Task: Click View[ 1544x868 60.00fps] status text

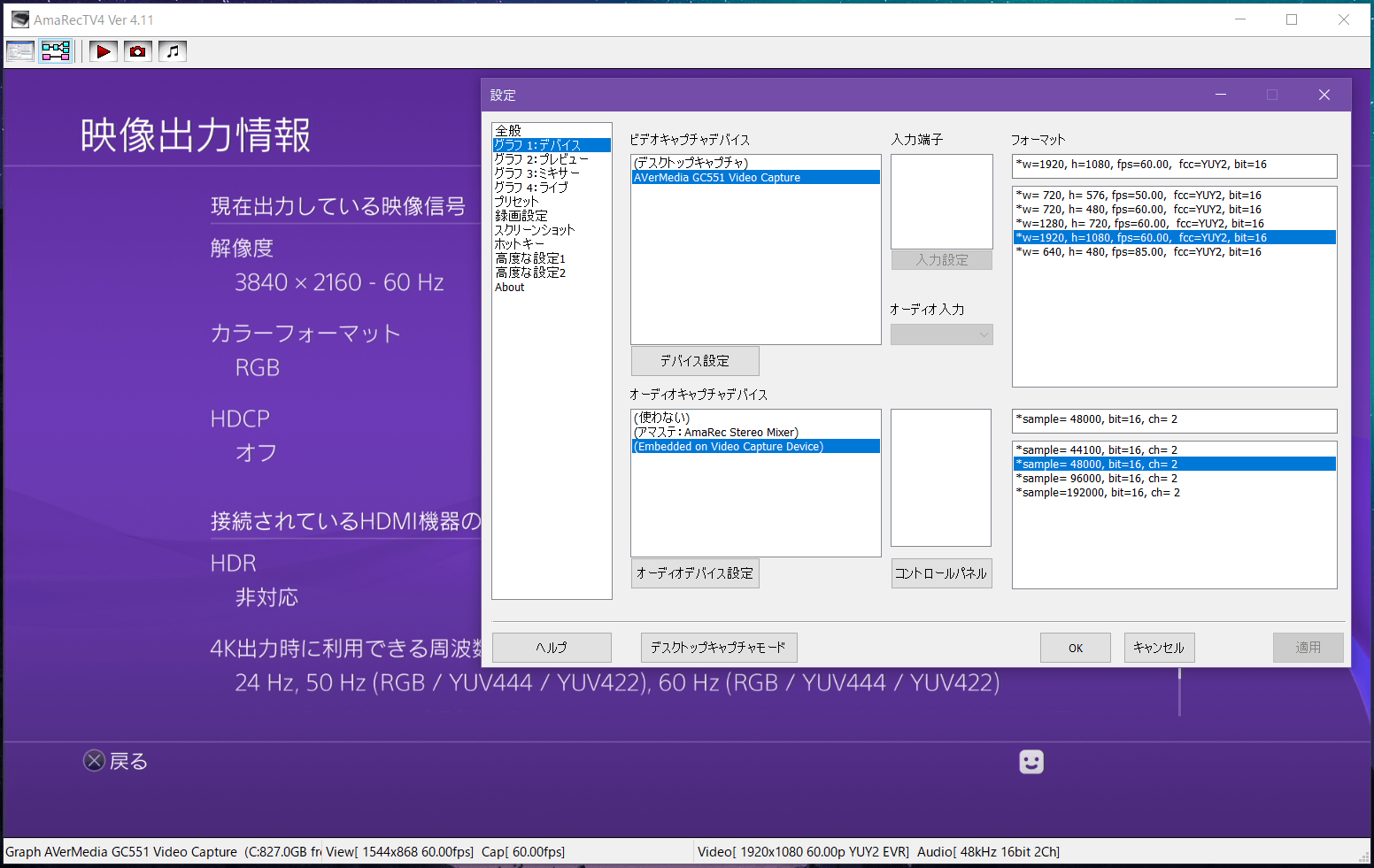Action: (x=399, y=852)
